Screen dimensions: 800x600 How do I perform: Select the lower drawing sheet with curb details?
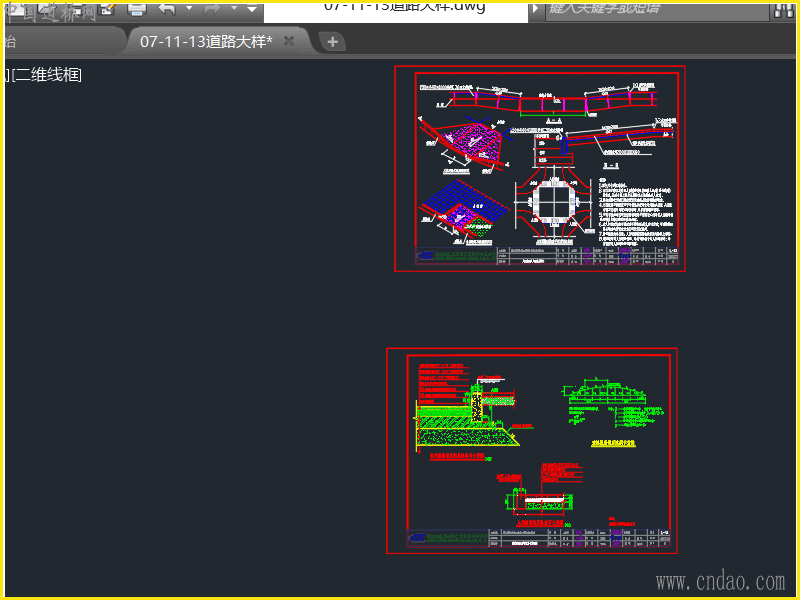tap(532, 451)
